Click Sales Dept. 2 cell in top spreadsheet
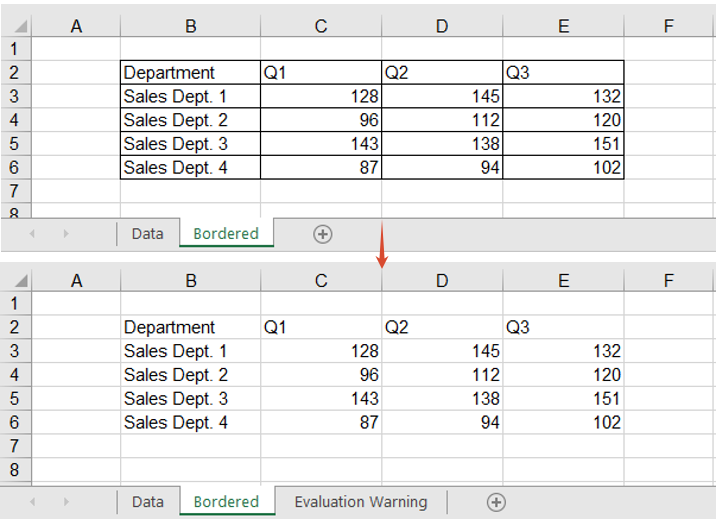 pyautogui.click(x=190, y=120)
